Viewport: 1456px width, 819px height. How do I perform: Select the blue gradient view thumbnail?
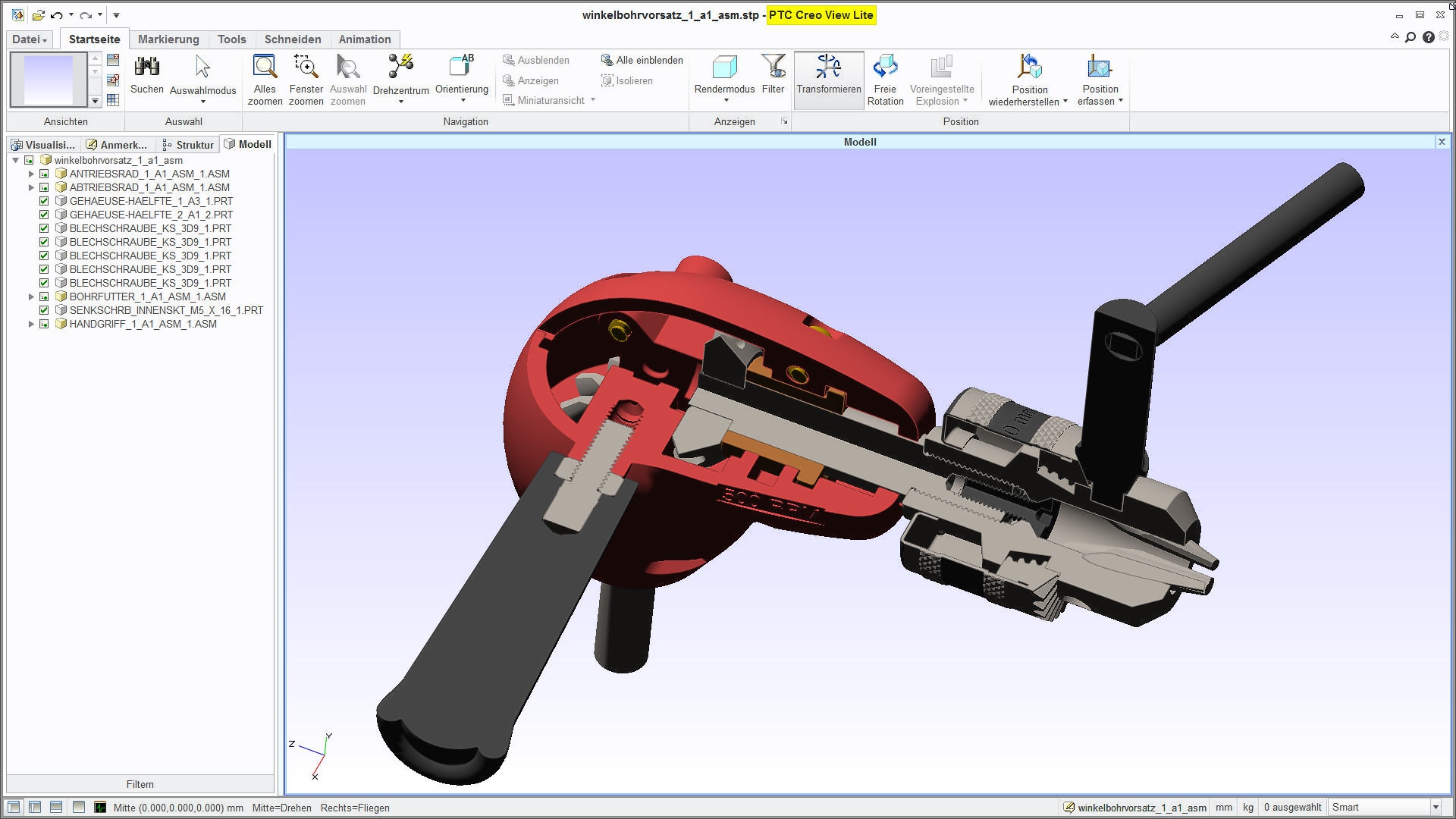(x=49, y=80)
